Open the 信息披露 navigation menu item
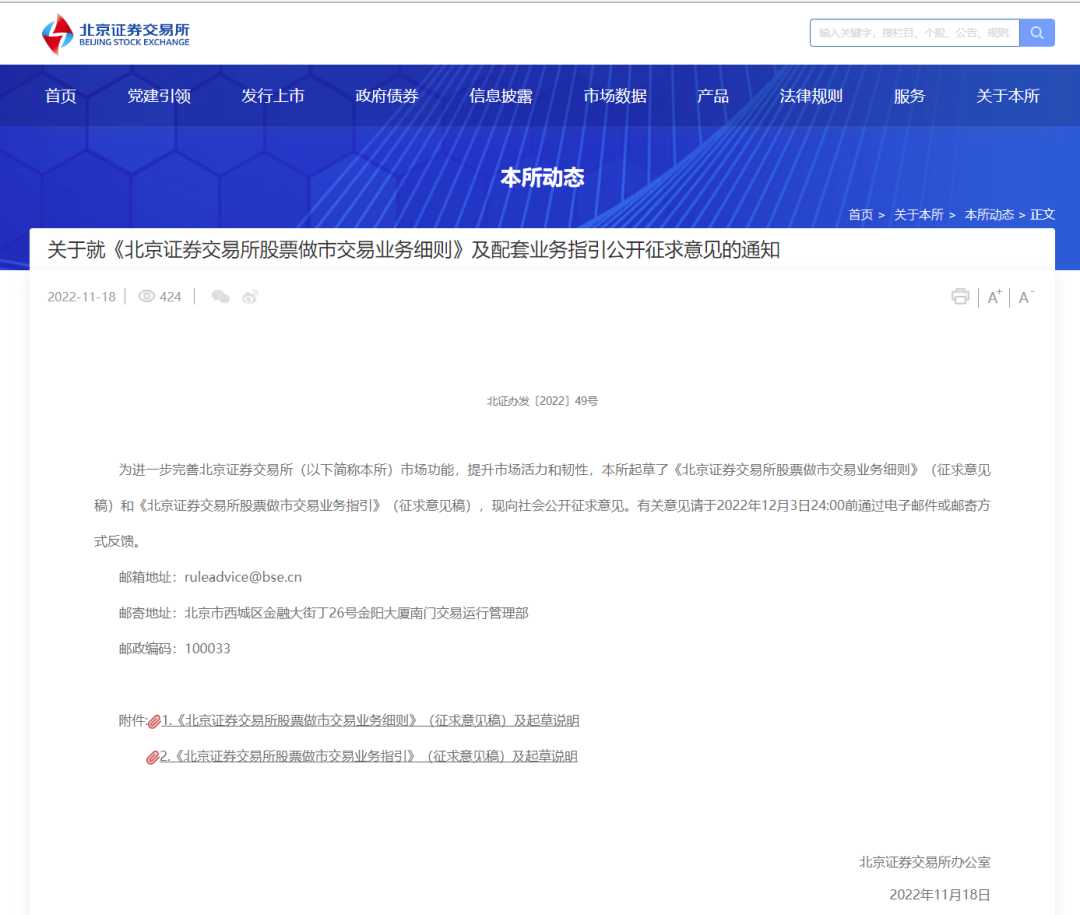Screen dimensions: 1080x915 pos(501,96)
